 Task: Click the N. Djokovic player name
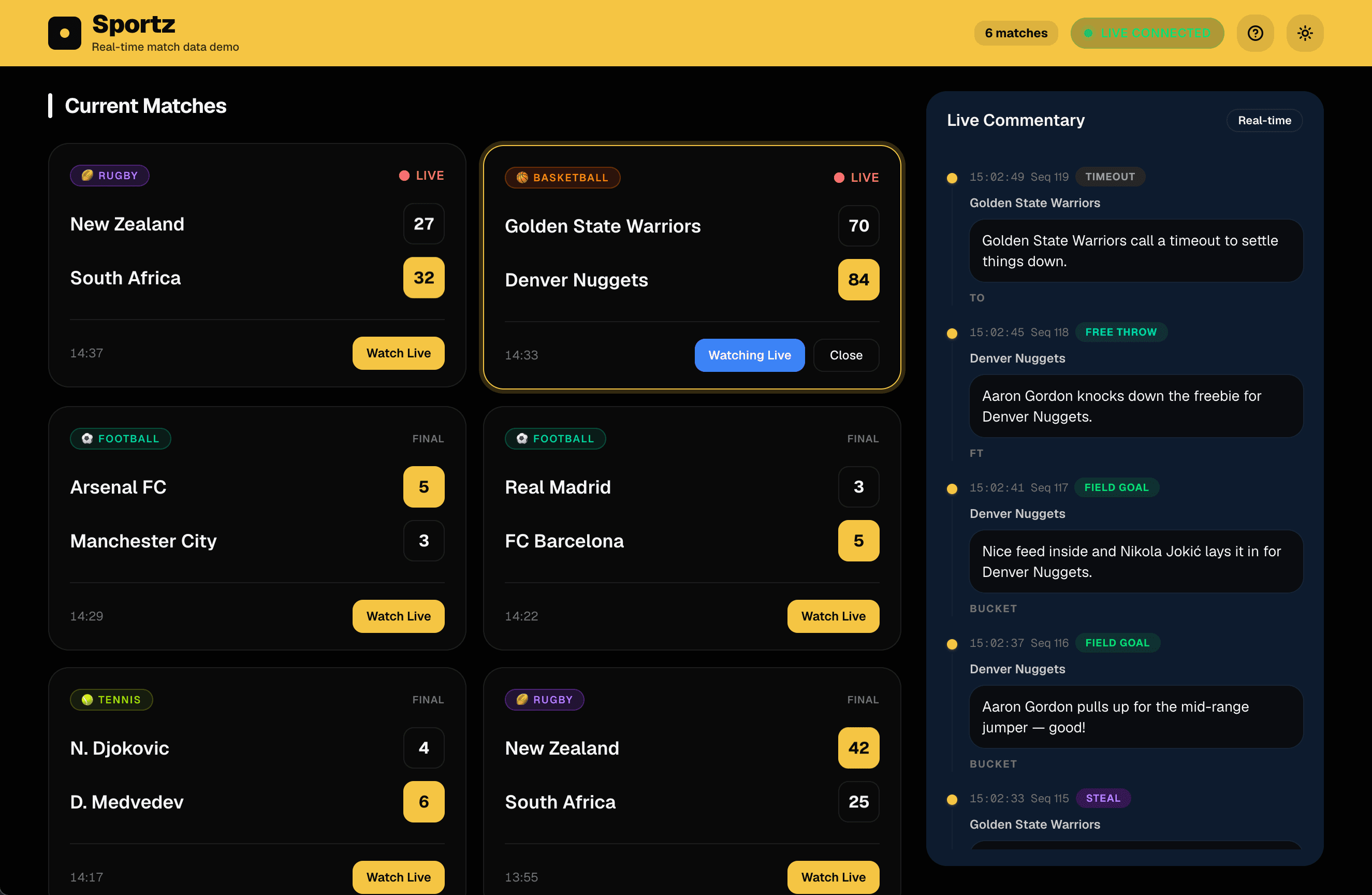point(119,748)
